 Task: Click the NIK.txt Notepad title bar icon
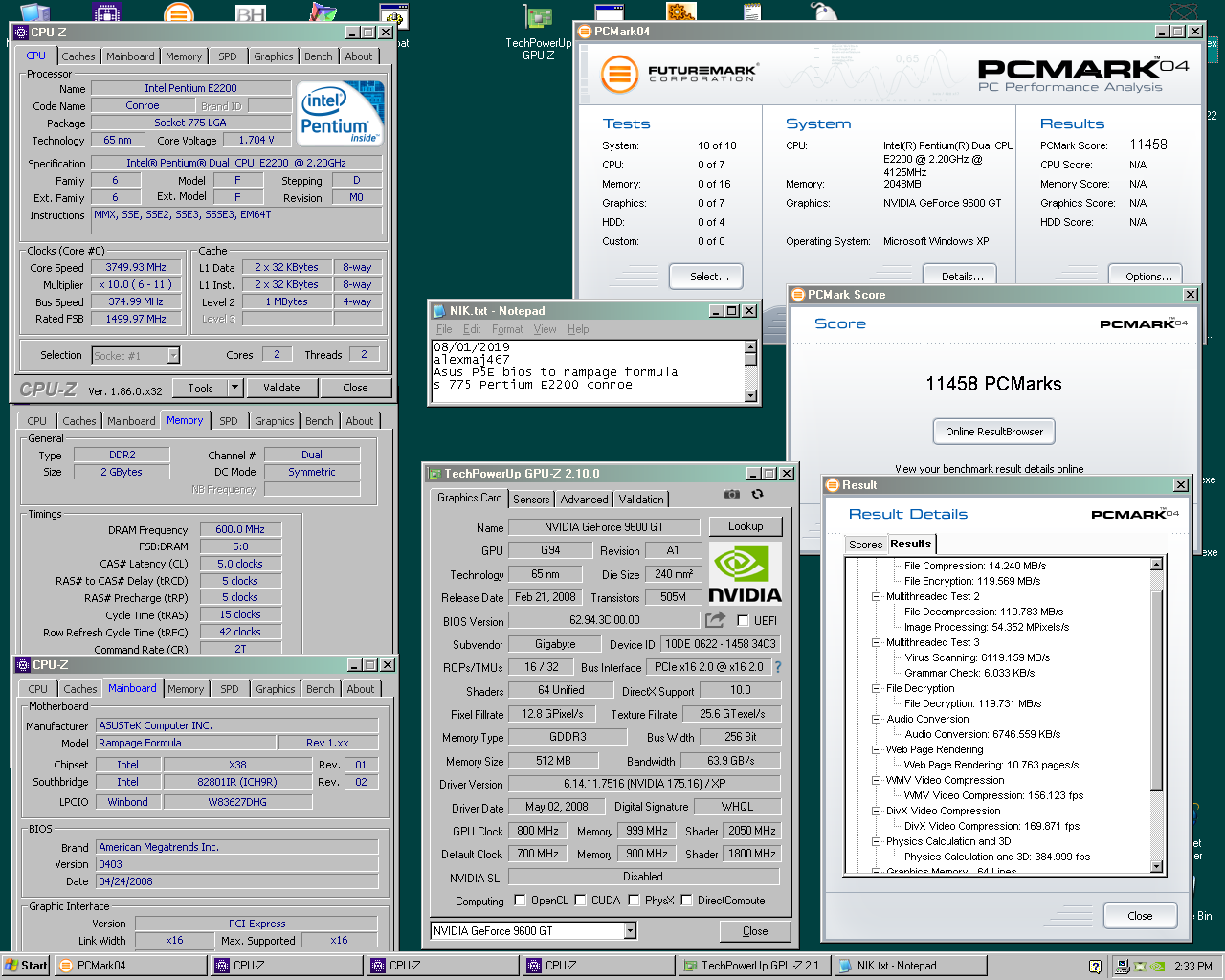click(439, 311)
